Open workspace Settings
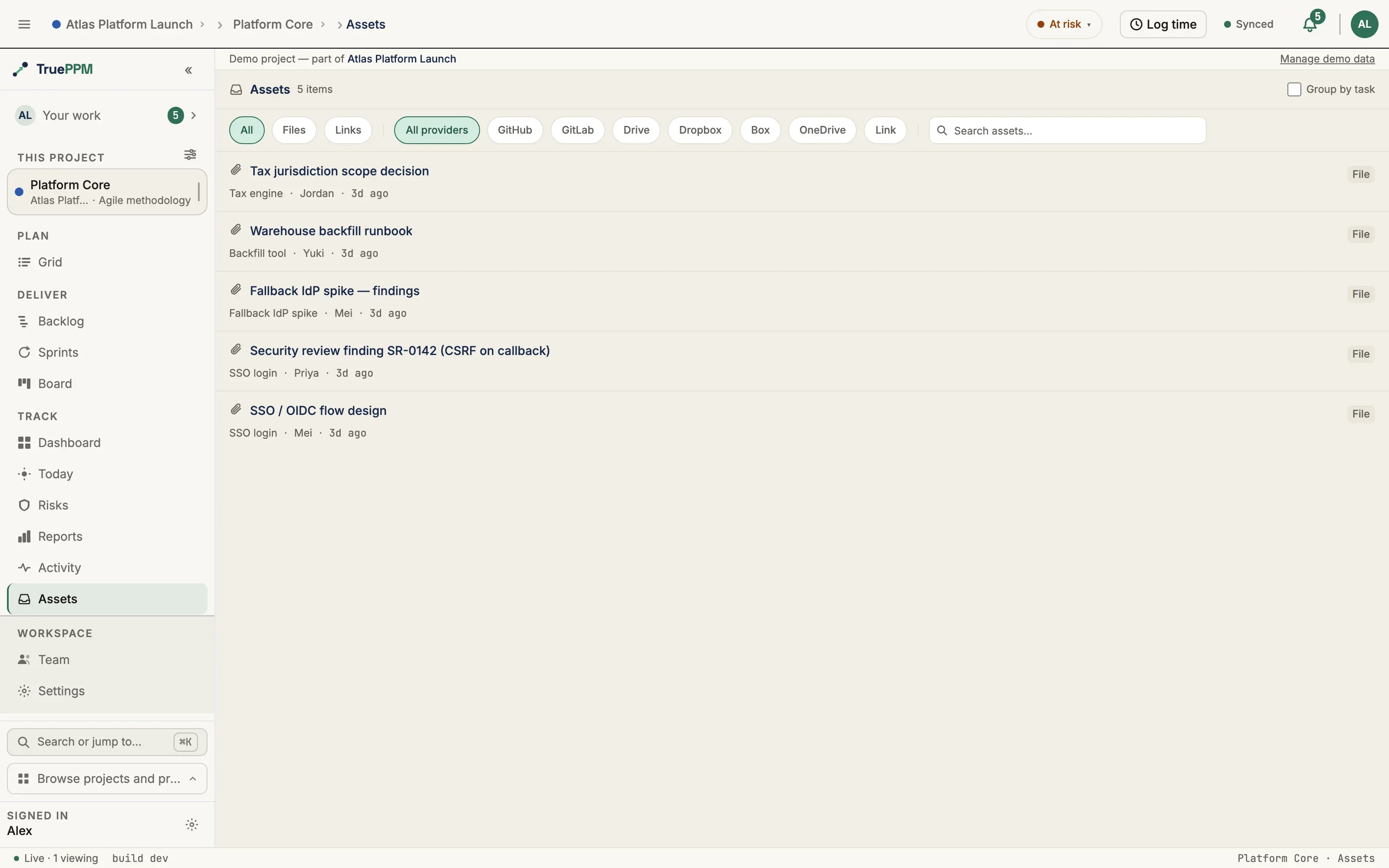The height and width of the screenshot is (868, 1389). (x=107, y=690)
